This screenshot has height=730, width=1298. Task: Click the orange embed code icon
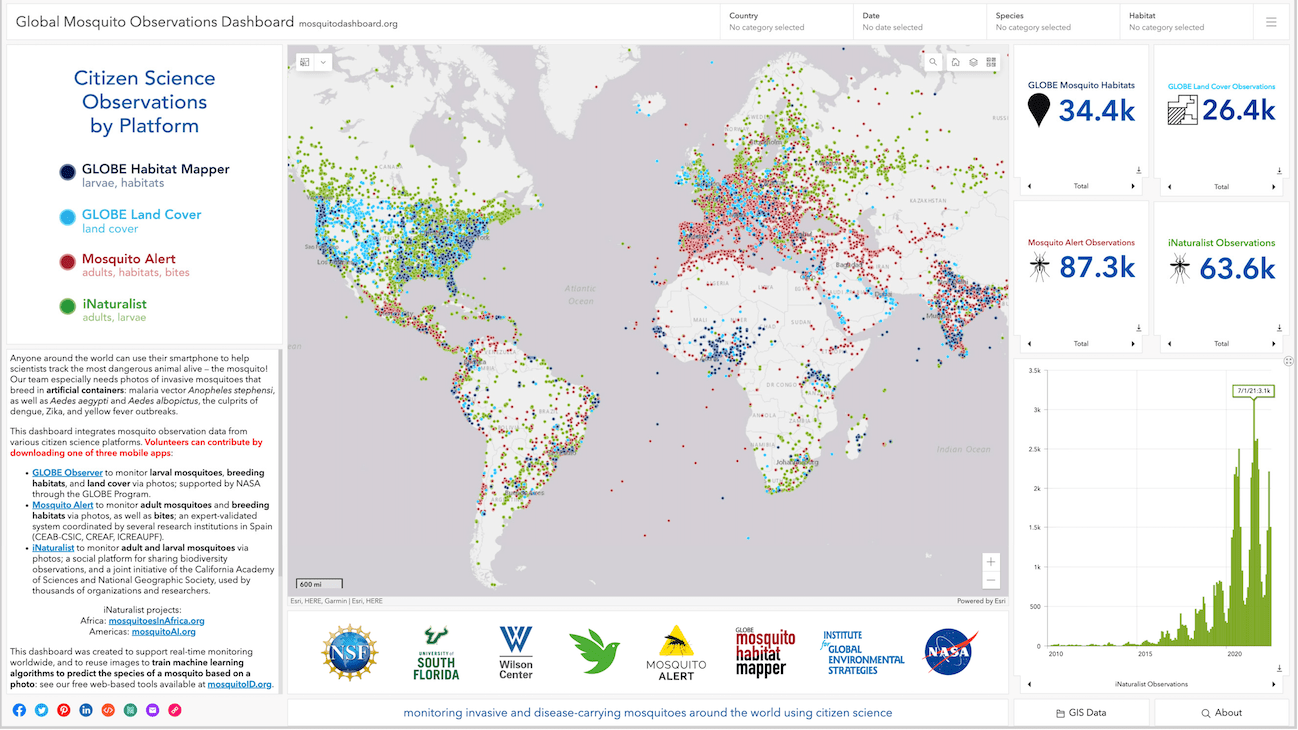tap(108, 710)
